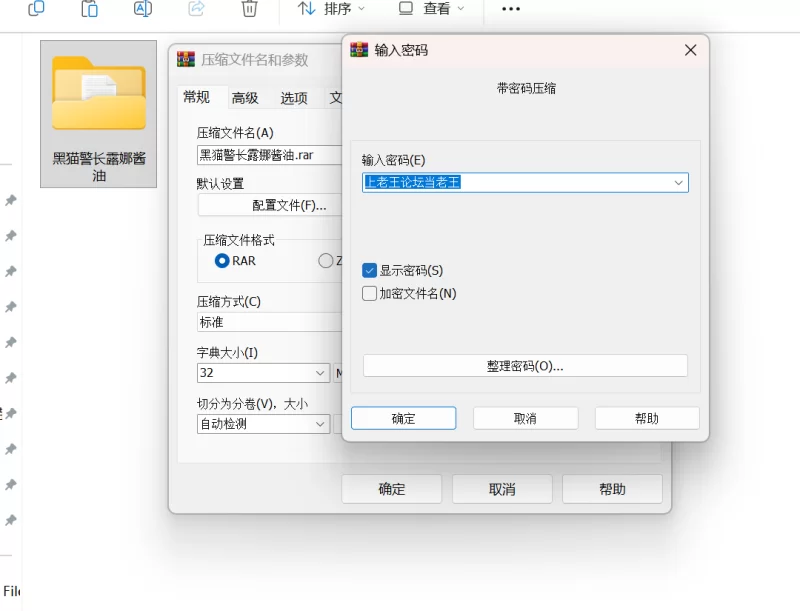The image size is (800, 611).
Task: Open the 排序 sort dropdown
Action: pyautogui.click(x=332, y=8)
